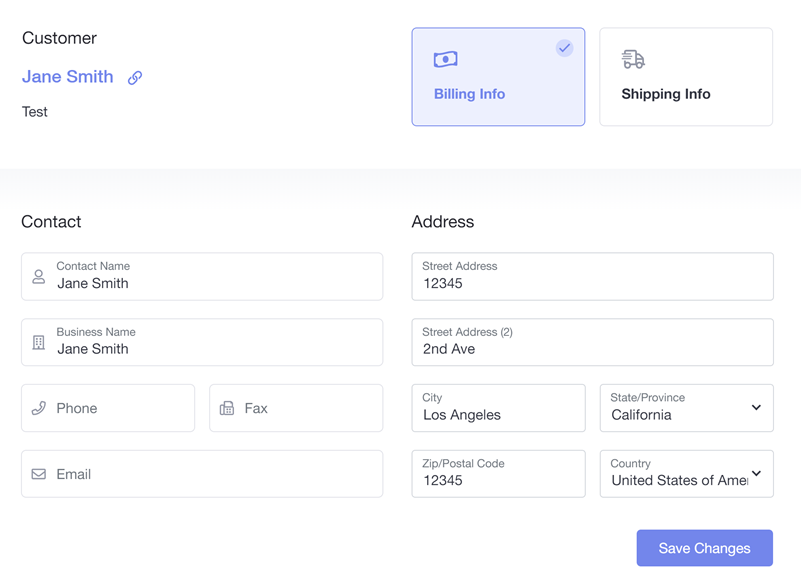Click the Street Address (2) field
801x583 pixels.
click(x=592, y=342)
